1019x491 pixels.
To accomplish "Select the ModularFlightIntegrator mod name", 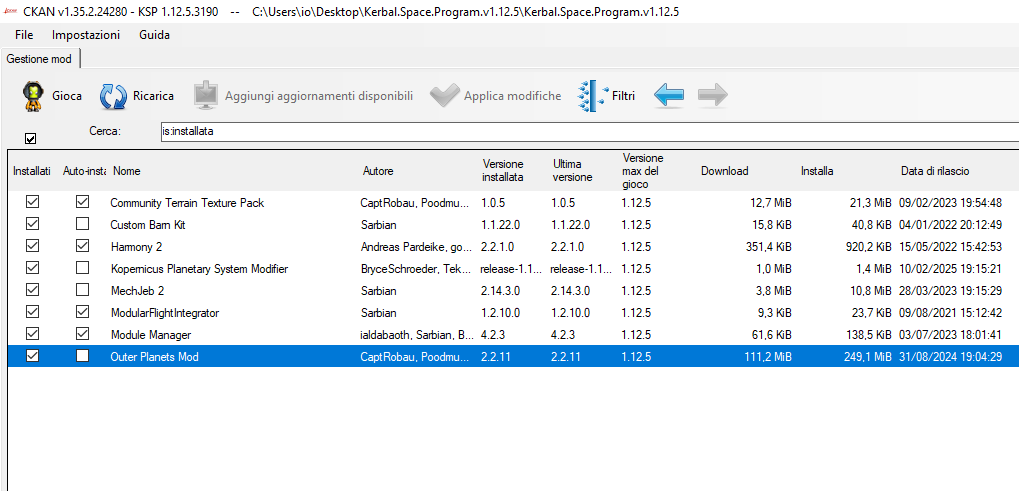I will coord(164,313).
